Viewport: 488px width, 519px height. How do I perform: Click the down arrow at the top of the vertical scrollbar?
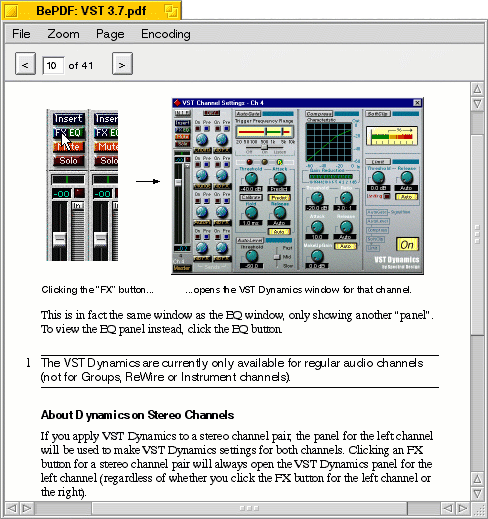477,104
